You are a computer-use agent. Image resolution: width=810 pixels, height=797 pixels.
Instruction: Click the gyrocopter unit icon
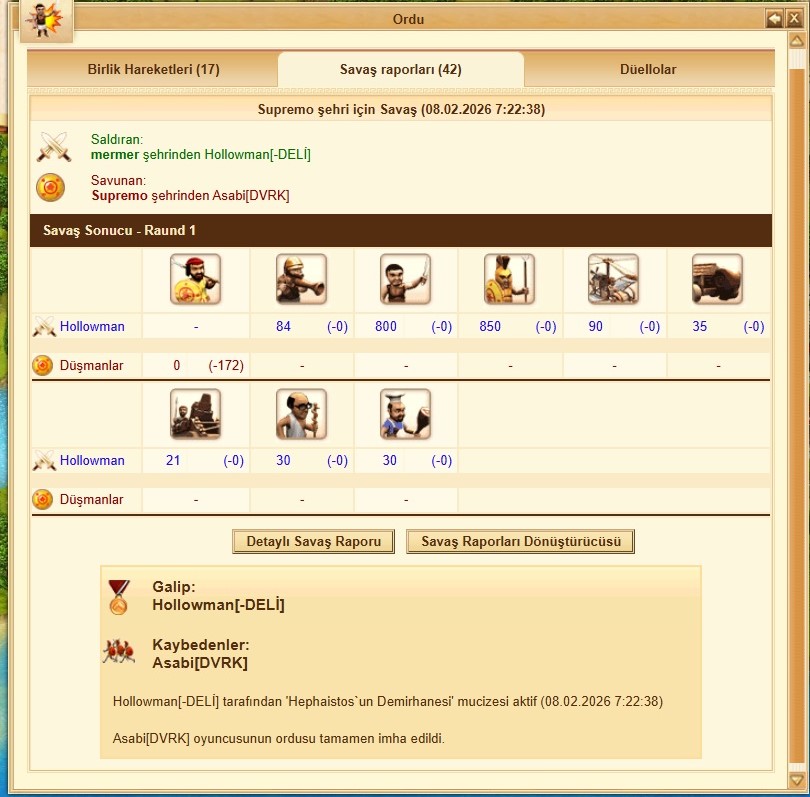coord(613,279)
